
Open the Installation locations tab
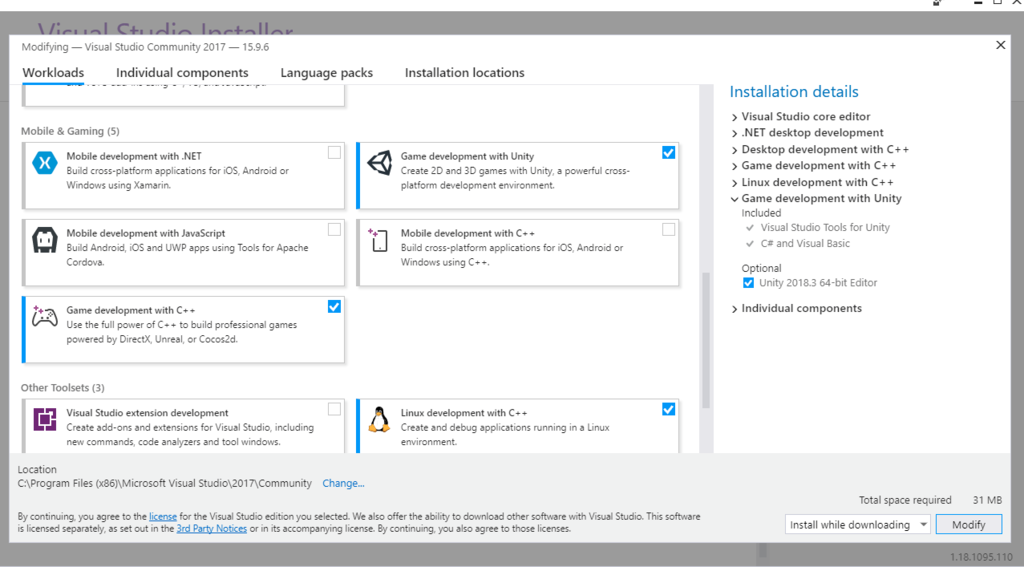pos(464,73)
